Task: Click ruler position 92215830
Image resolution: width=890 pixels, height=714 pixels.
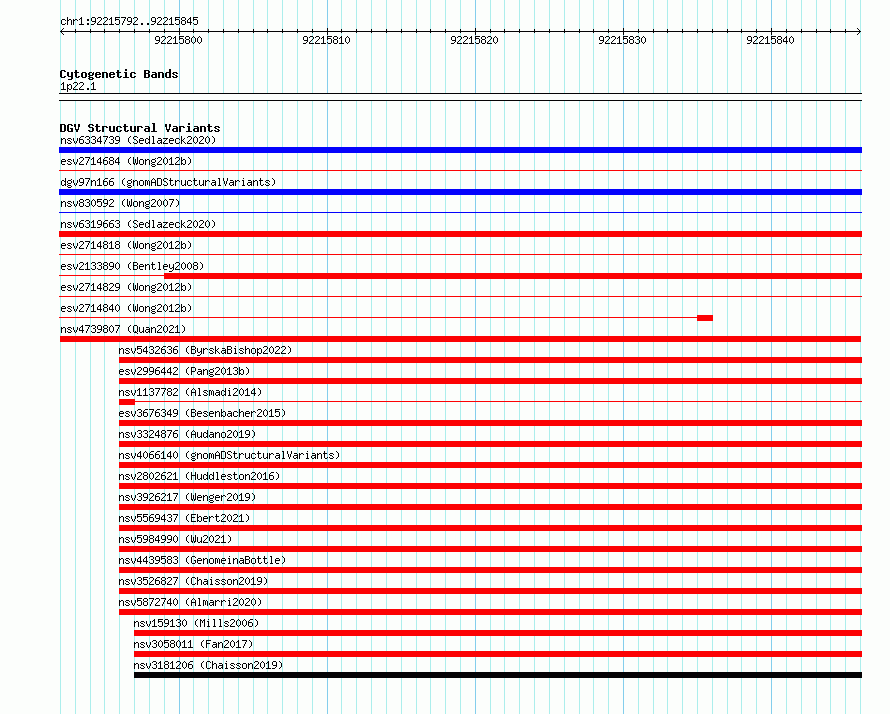Action: 623,40
